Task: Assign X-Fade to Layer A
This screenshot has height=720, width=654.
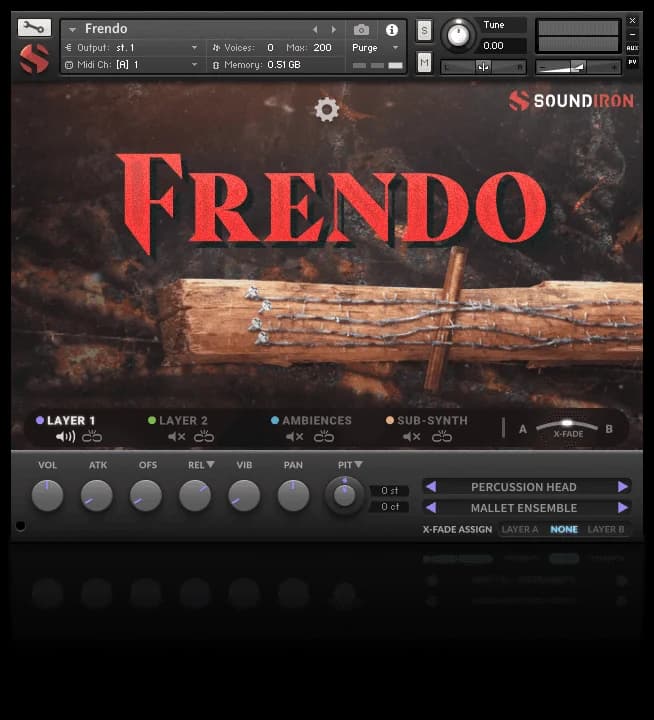Action: click(519, 529)
